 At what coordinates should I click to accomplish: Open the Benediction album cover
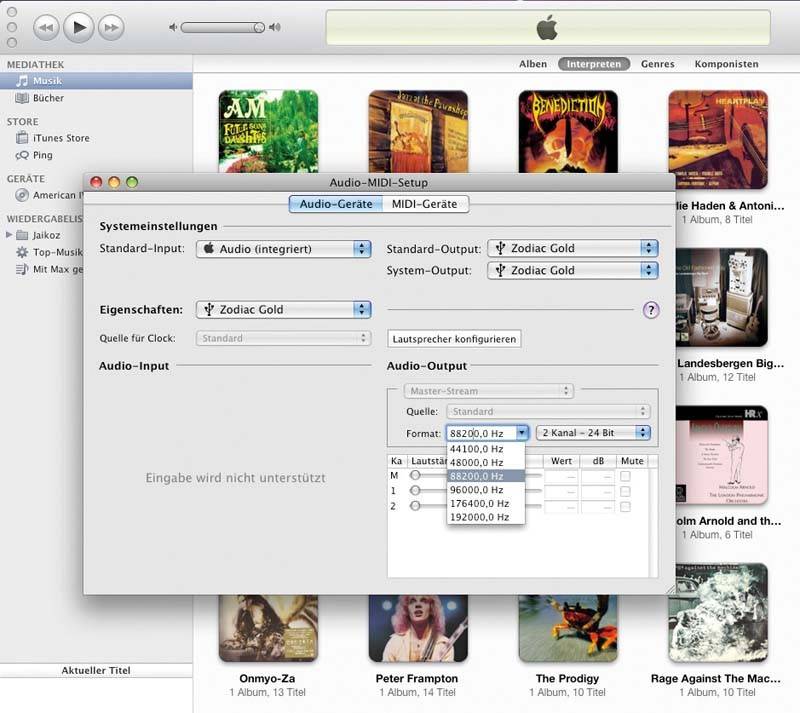point(568,132)
